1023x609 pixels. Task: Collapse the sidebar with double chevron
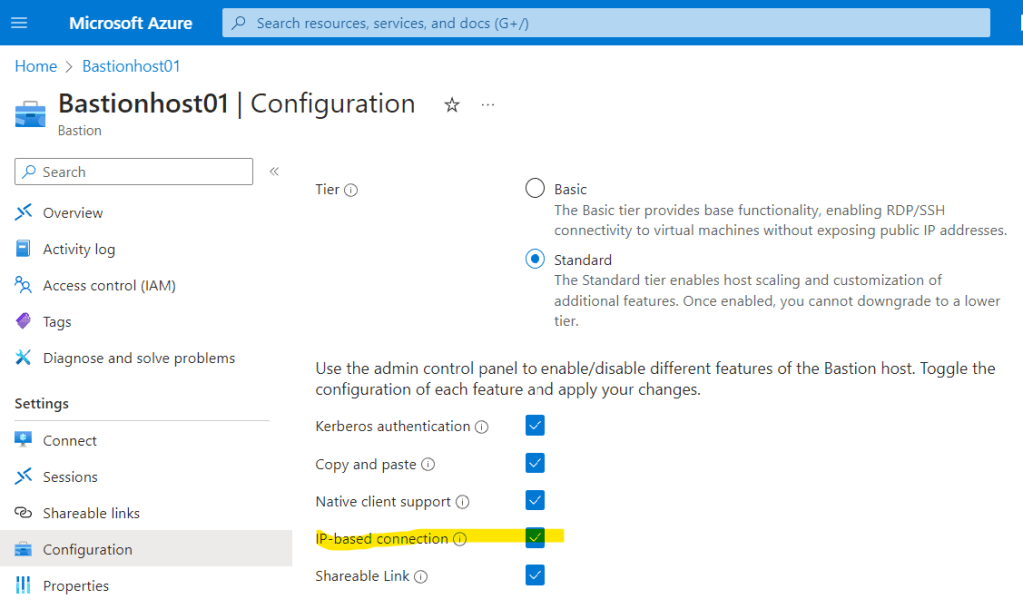tap(275, 172)
